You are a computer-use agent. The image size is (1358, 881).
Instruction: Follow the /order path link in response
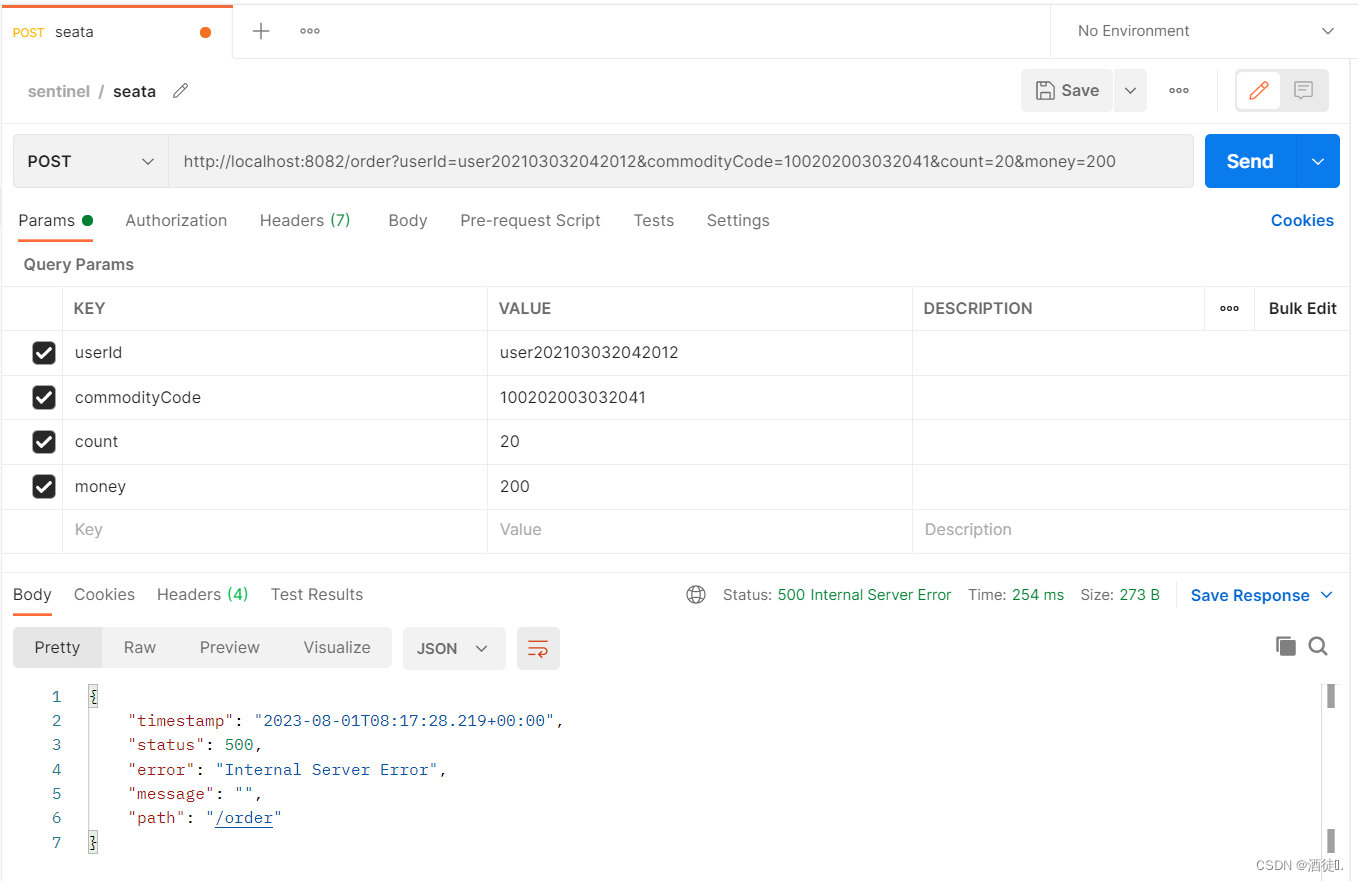pos(244,818)
